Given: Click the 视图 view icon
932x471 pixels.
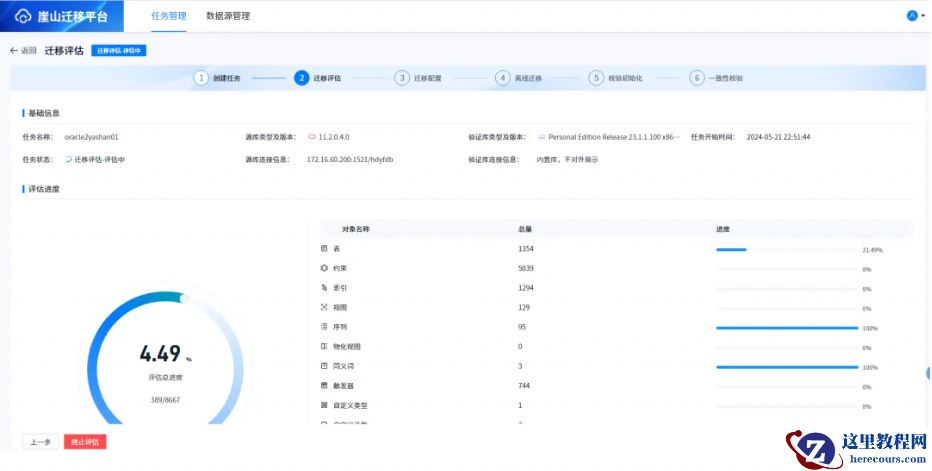Looking at the screenshot, I should tap(324, 307).
